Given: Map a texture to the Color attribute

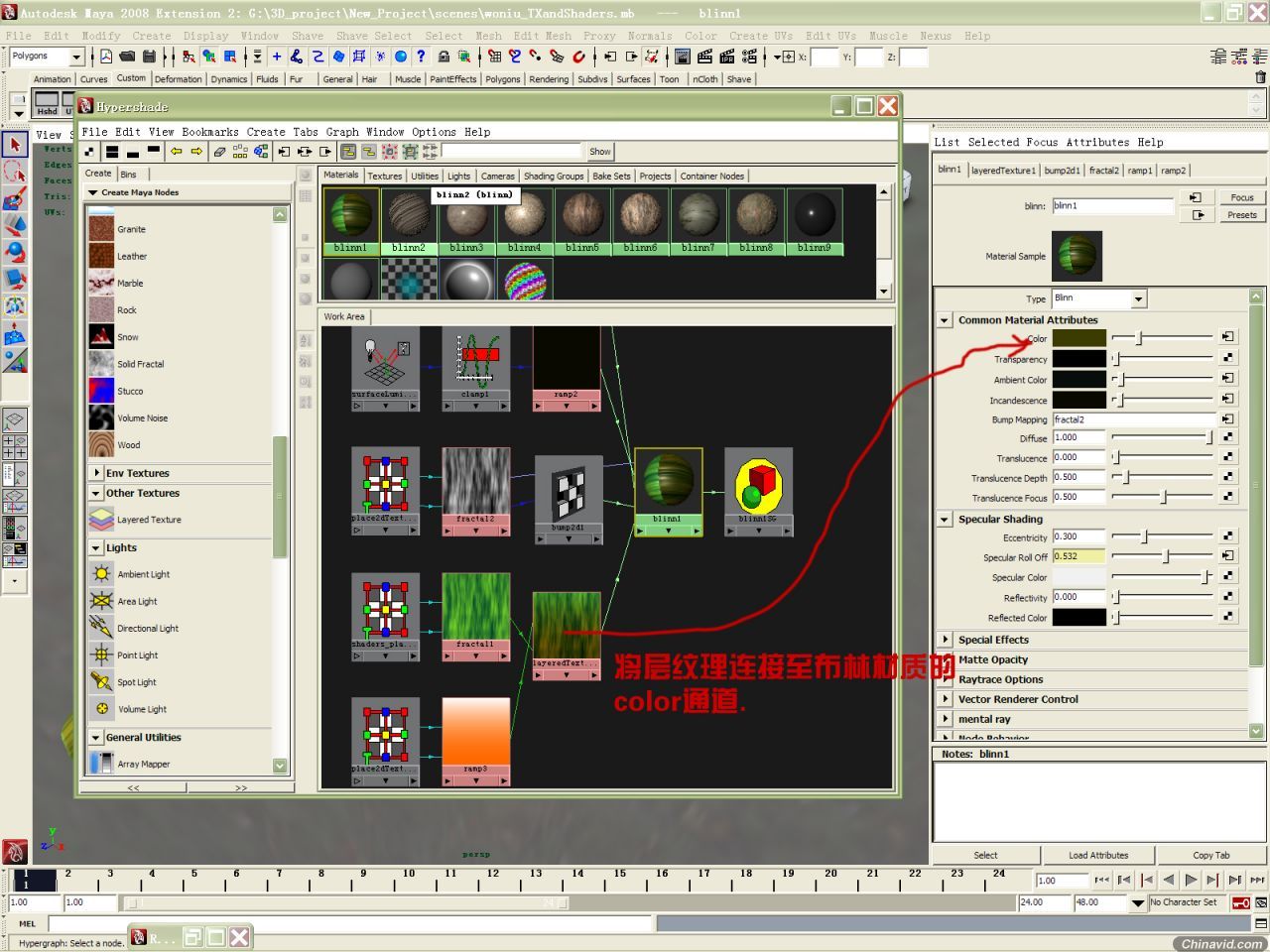Looking at the screenshot, I should coord(1228,338).
